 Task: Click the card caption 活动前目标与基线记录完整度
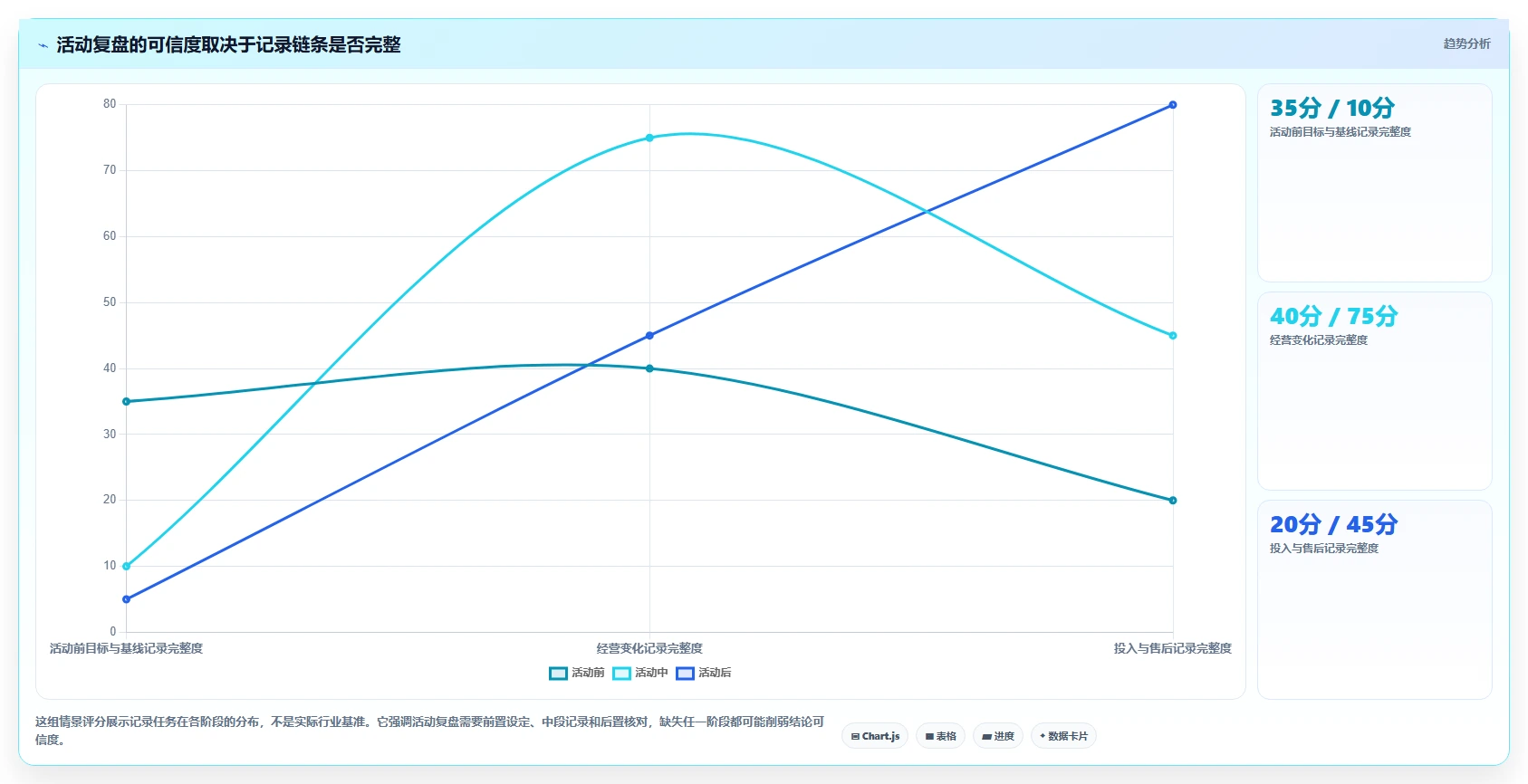pyautogui.click(x=1341, y=132)
